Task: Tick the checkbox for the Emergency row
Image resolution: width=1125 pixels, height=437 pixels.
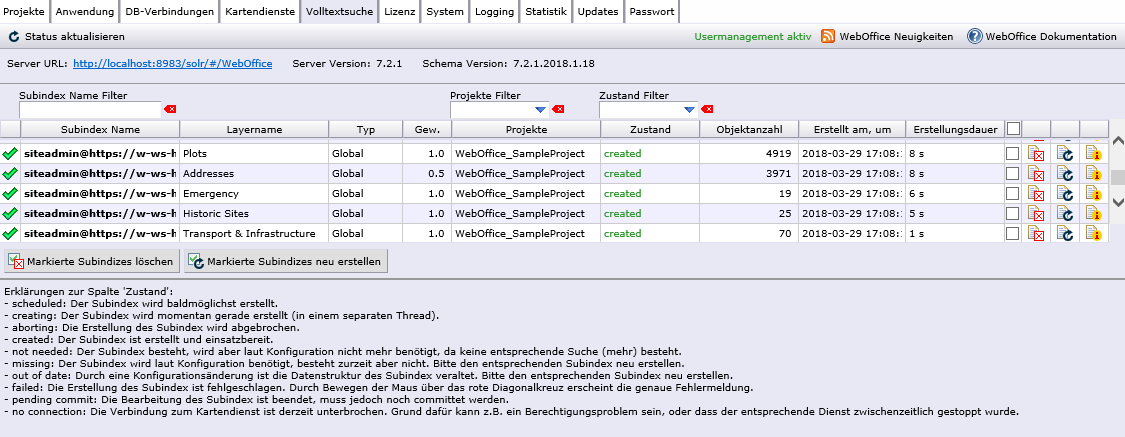Action: point(1012,194)
